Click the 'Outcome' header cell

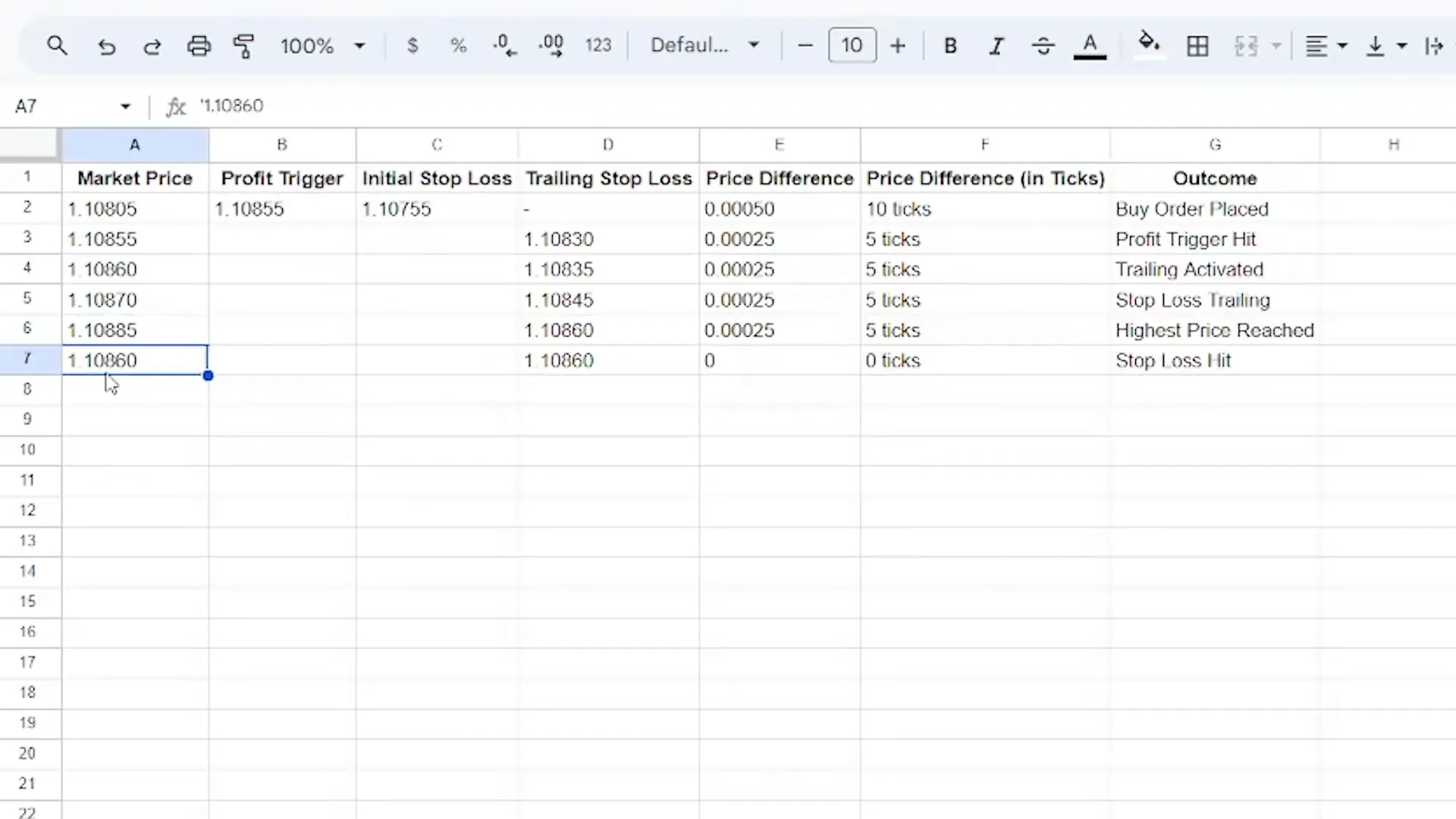(x=1216, y=178)
